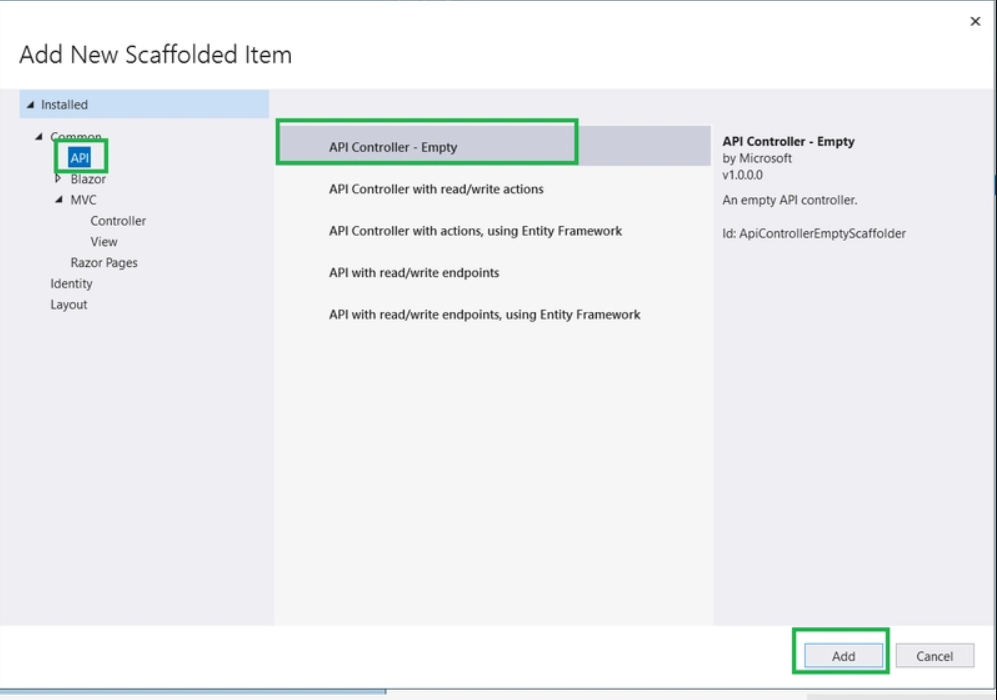Viewport: 997px width, 700px height.
Task: Expand the Blazor node arrow
Action: 58,179
